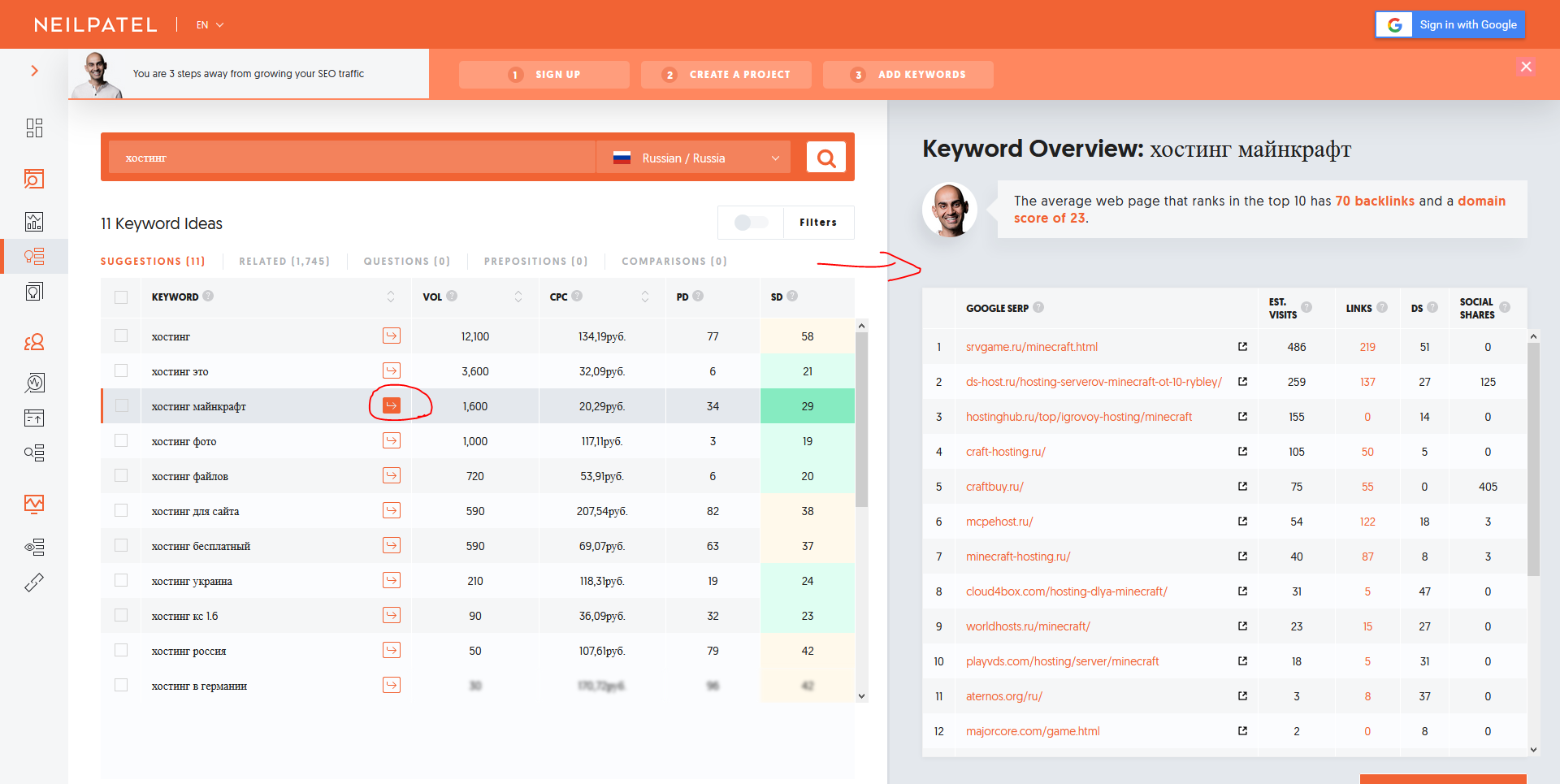Open the Filters button
The width and height of the screenshot is (1560, 784).
[x=818, y=223]
